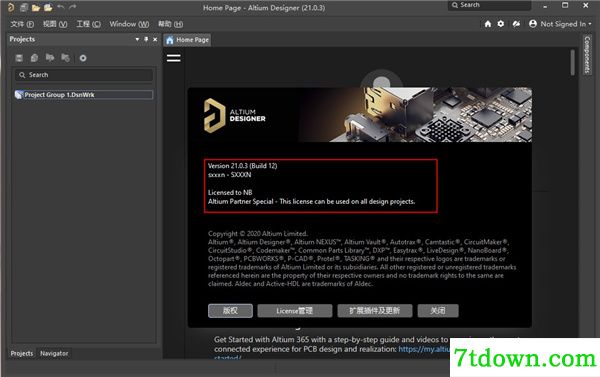Click the Save All documents icon

24,7
